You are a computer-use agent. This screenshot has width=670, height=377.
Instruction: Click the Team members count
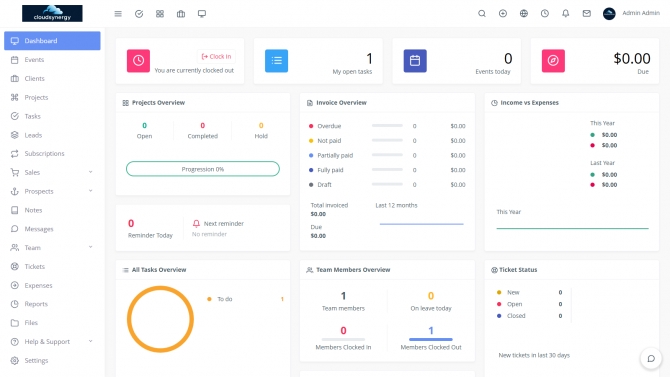click(x=343, y=296)
